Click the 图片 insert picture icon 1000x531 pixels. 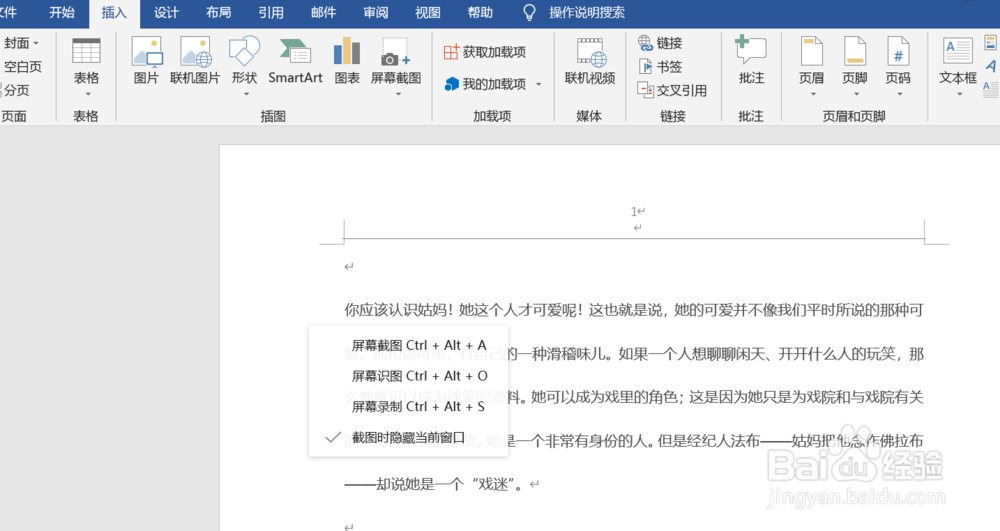147,52
